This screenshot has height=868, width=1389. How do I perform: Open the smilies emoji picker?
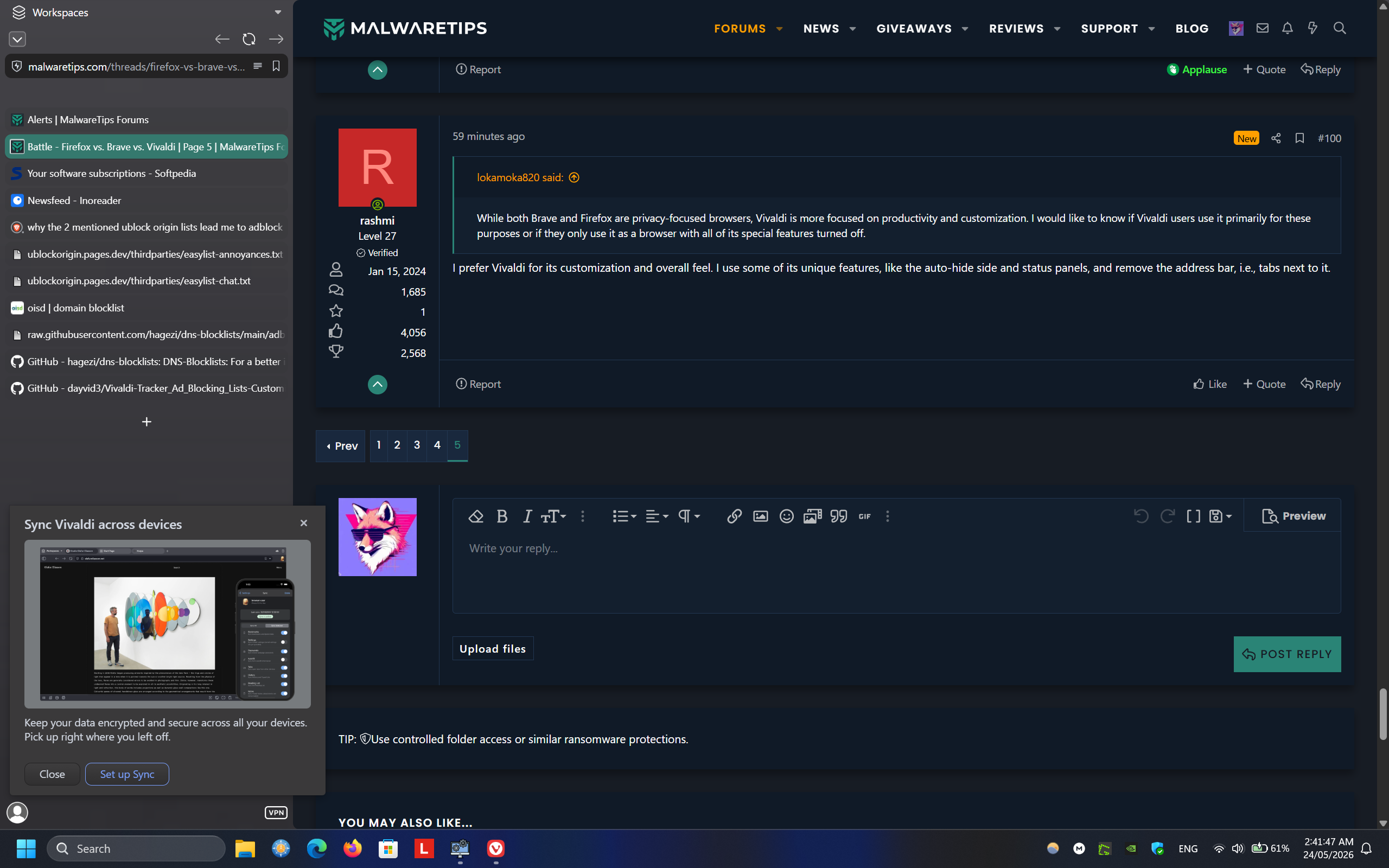point(786,516)
